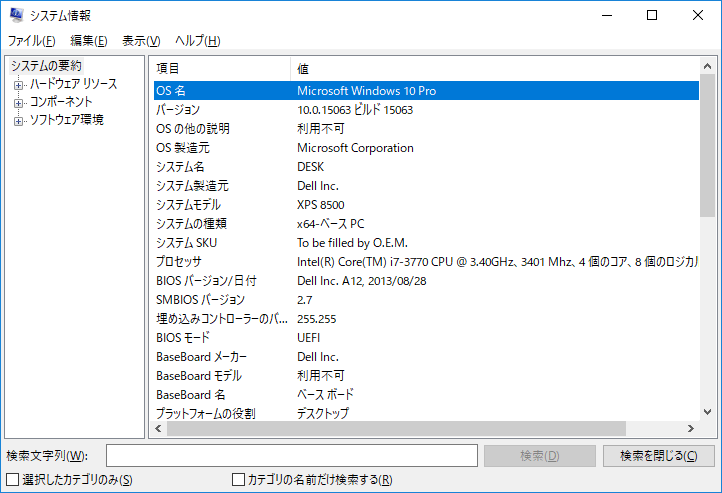
Task: Enable the 選択したカテゴリのみ(S) checkbox
Action: pos(13,480)
